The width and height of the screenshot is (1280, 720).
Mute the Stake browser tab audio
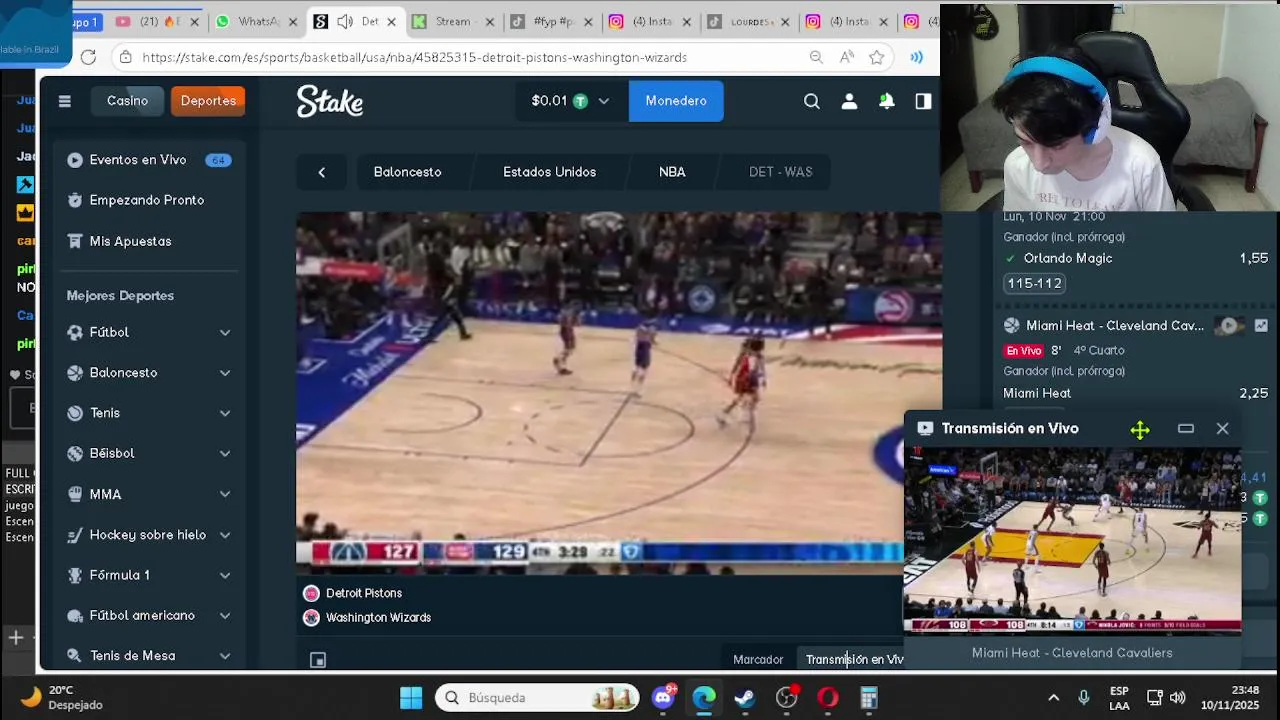pos(345,21)
